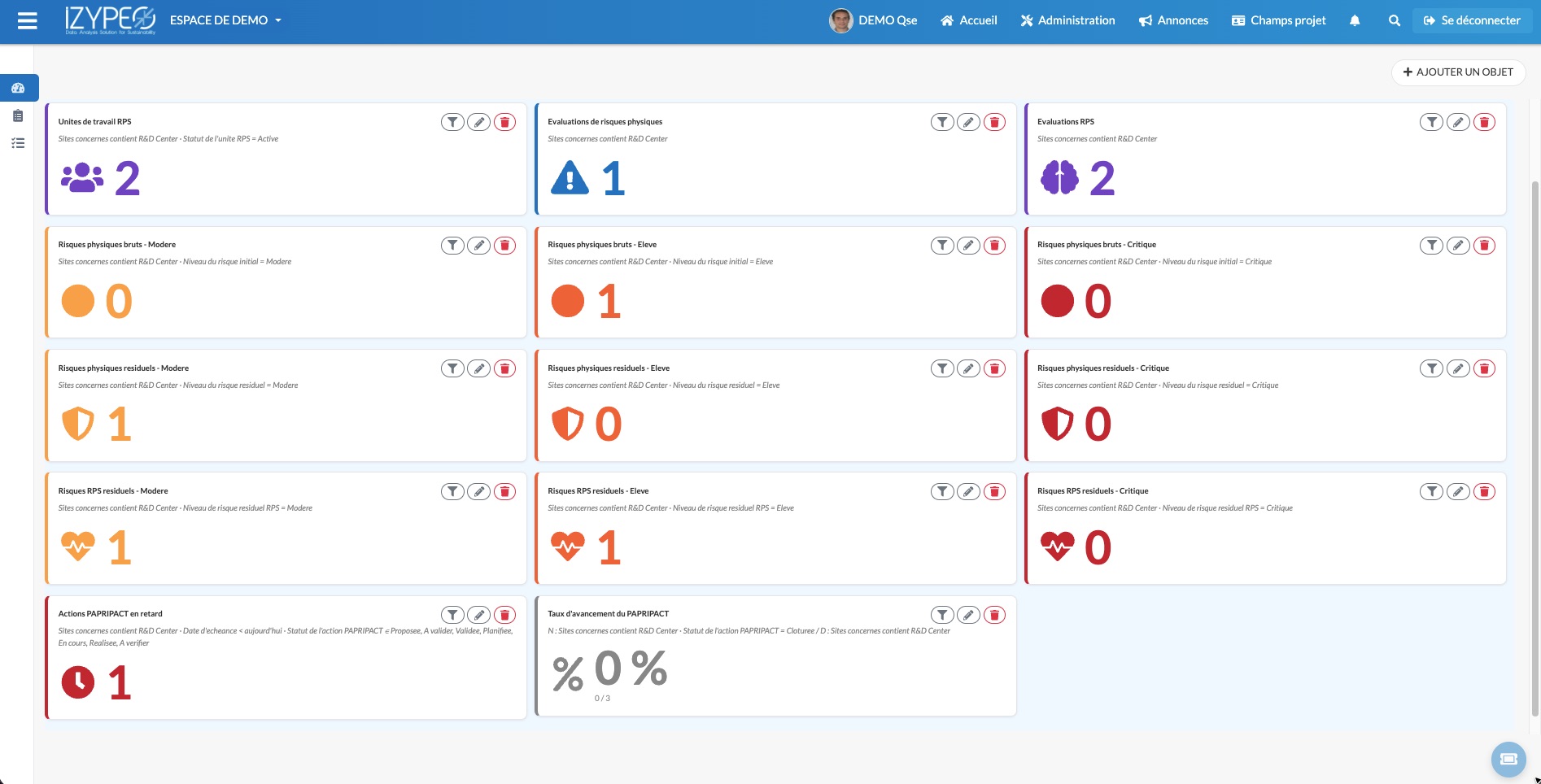Delete Risques physiques bruts - Critique card
1541x784 pixels.
(x=1484, y=245)
